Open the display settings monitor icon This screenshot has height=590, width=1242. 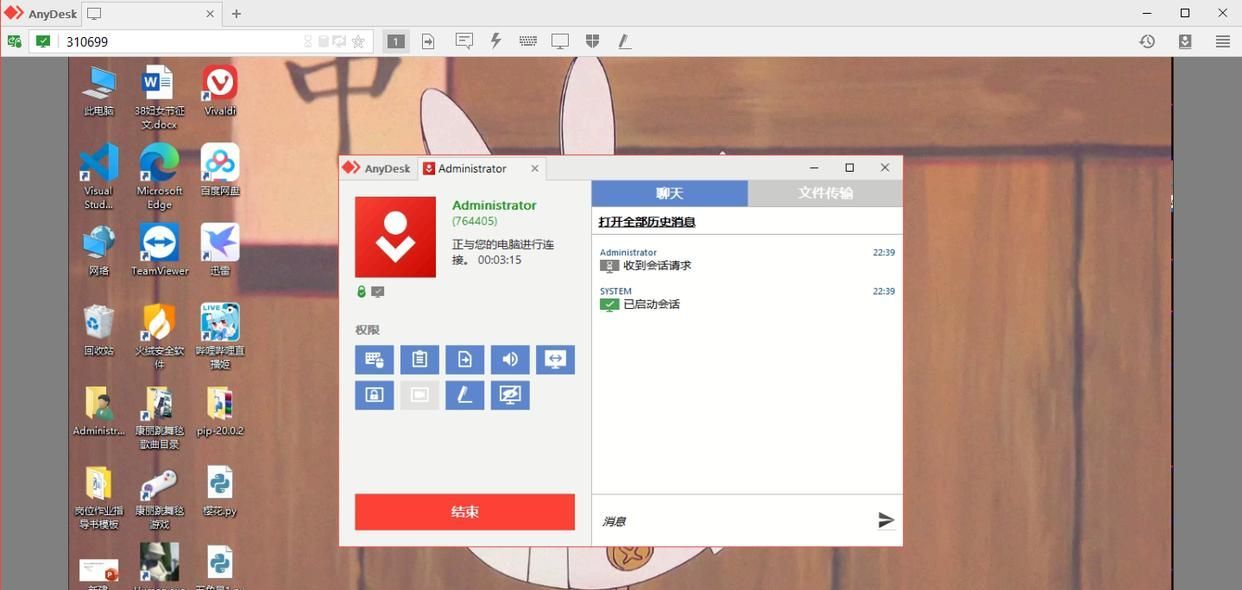tap(560, 41)
